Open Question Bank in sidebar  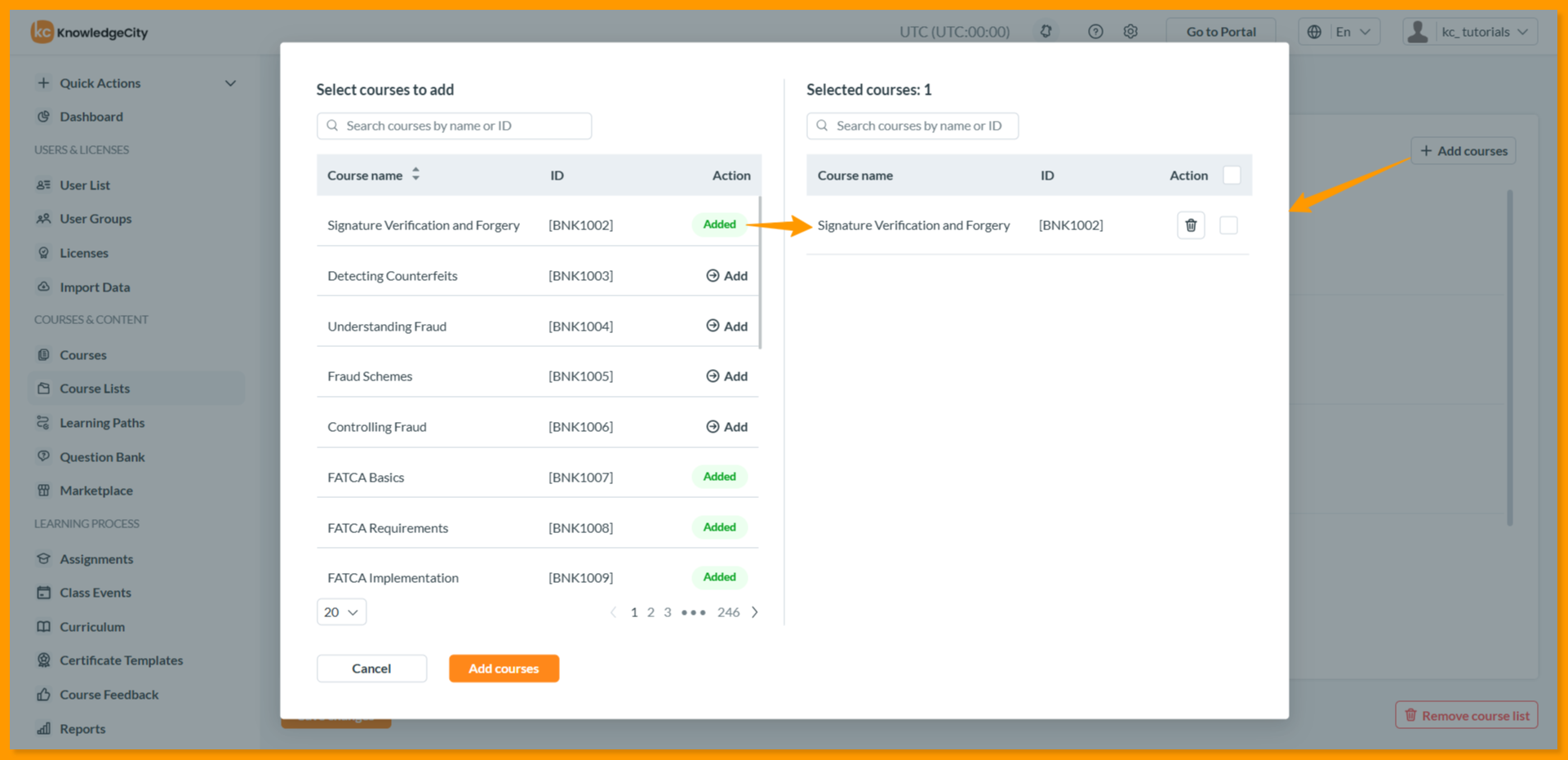(x=102, y=457)
